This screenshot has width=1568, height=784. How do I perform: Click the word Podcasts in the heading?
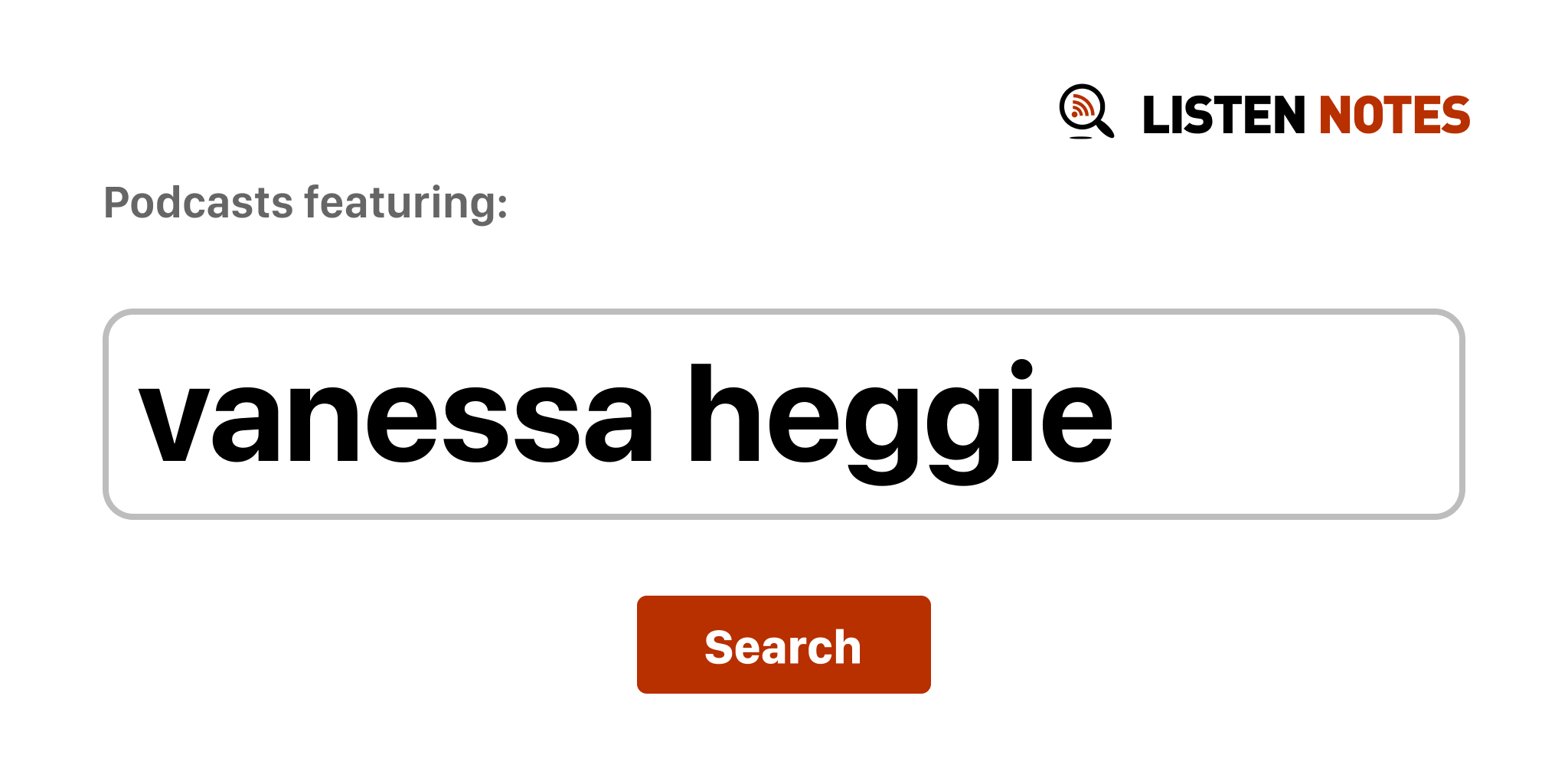click(199, 203)
